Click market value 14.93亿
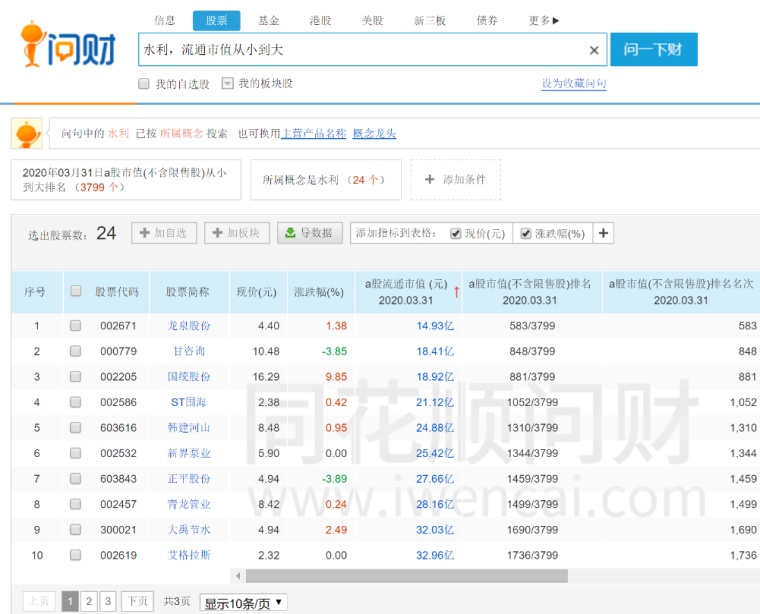 coord(435,326)
